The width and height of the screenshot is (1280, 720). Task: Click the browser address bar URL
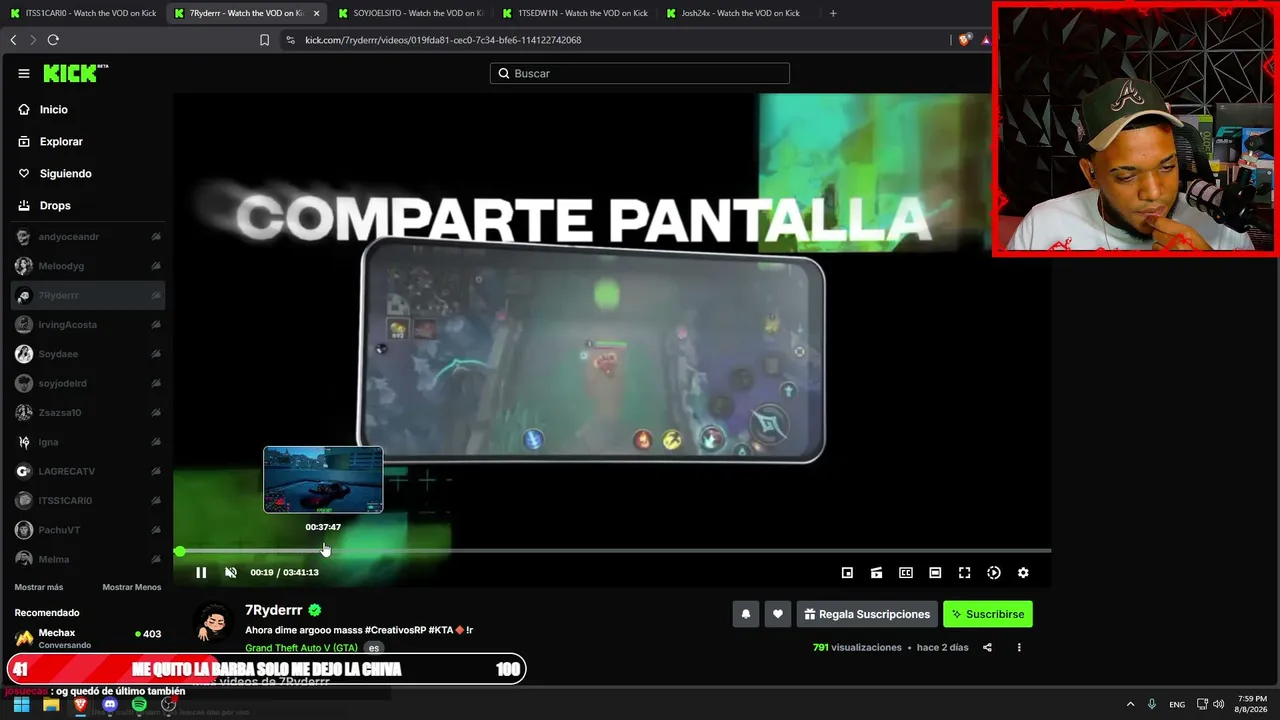443,40
